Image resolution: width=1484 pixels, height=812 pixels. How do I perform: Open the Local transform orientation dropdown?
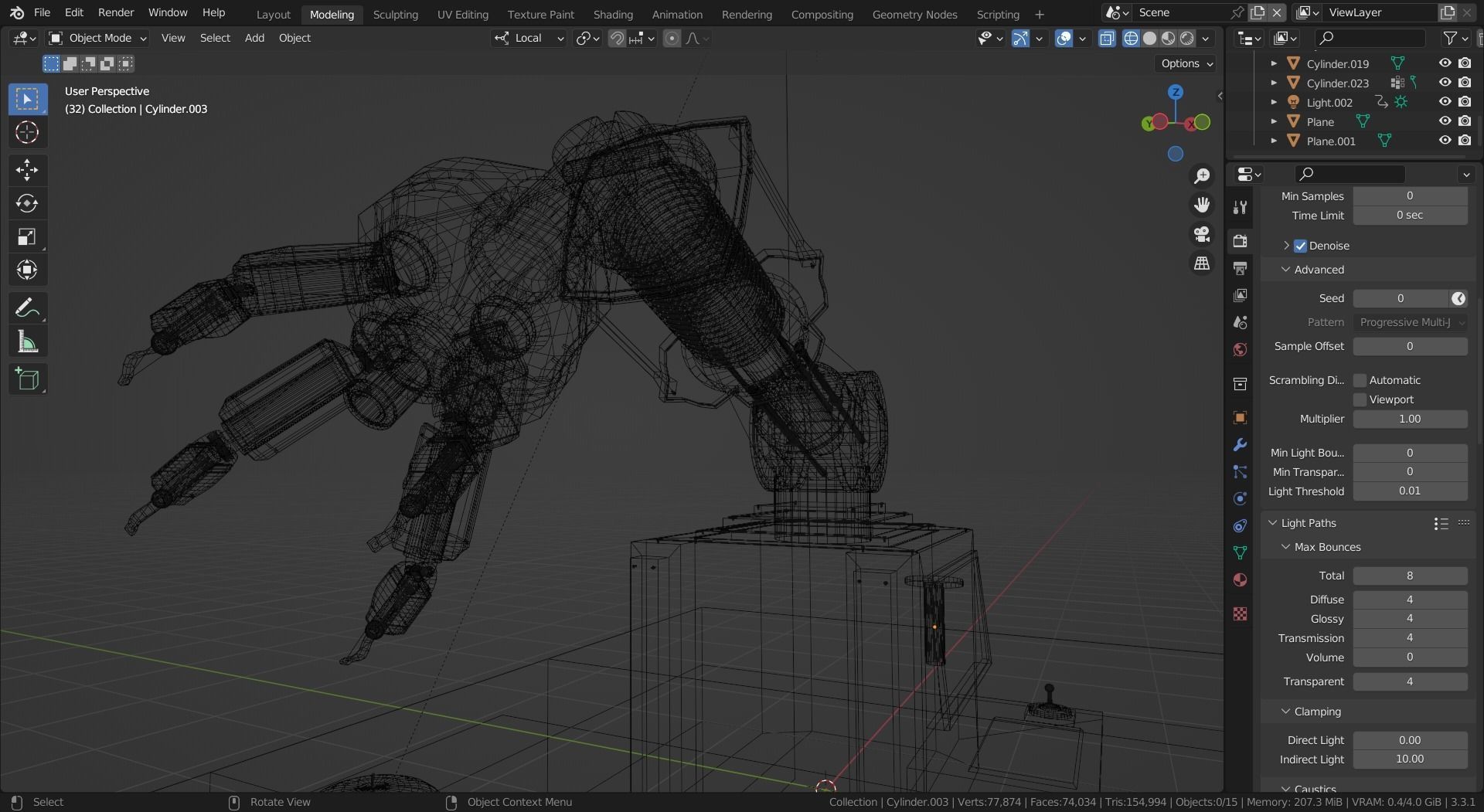529,38
